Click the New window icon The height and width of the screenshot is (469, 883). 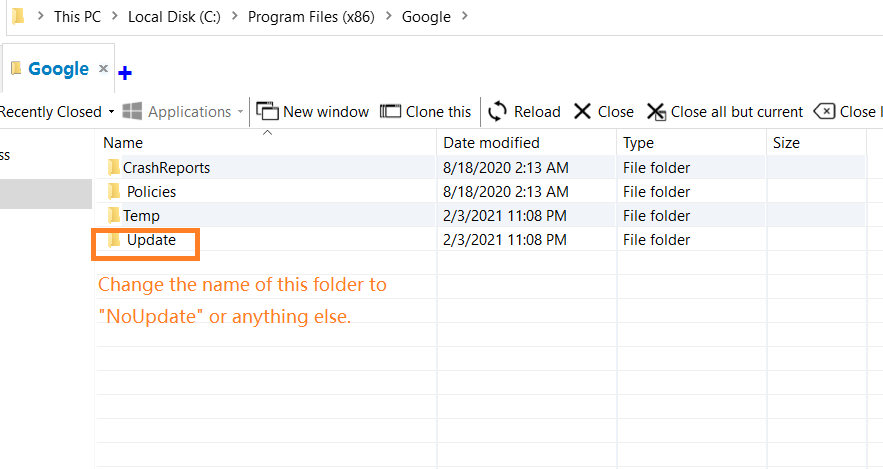click(x=267, y=111)
